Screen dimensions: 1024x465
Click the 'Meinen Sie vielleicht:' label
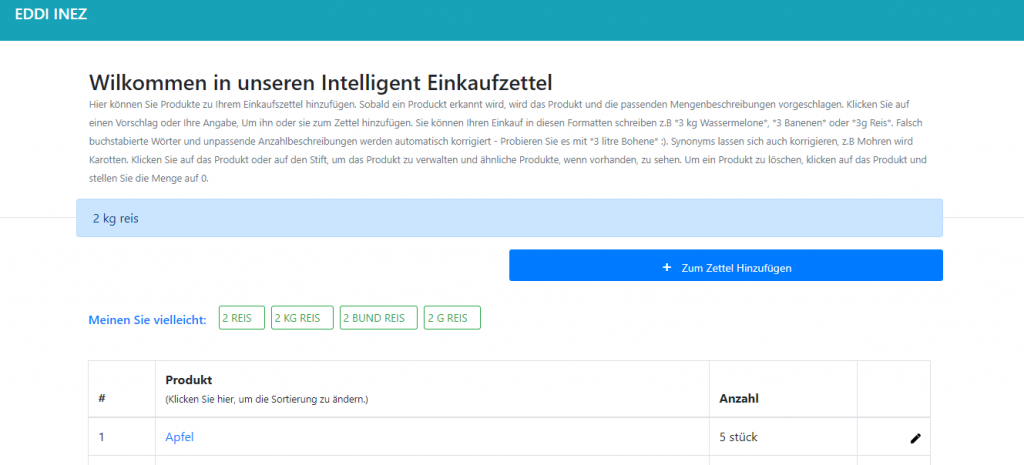(x=148, y=320)
